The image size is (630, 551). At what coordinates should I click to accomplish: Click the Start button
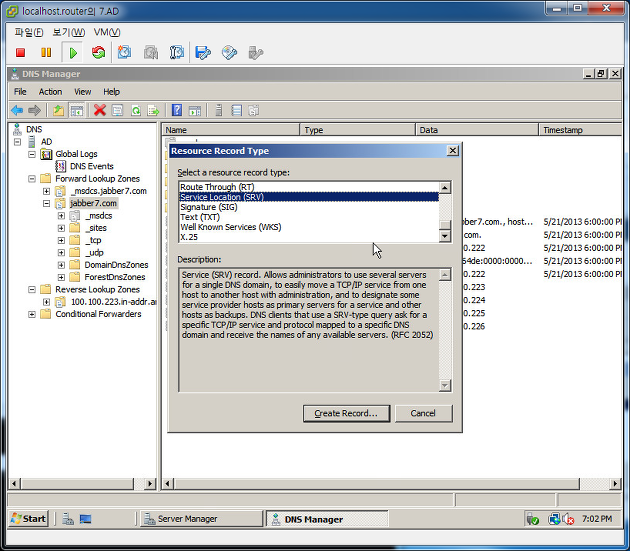pos(29,519)
